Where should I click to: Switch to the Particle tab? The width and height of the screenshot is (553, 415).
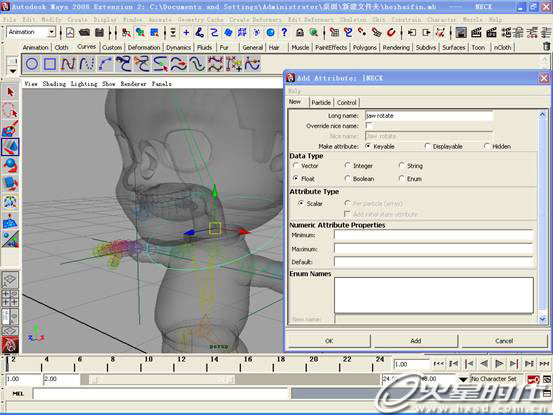pos(321,102)
